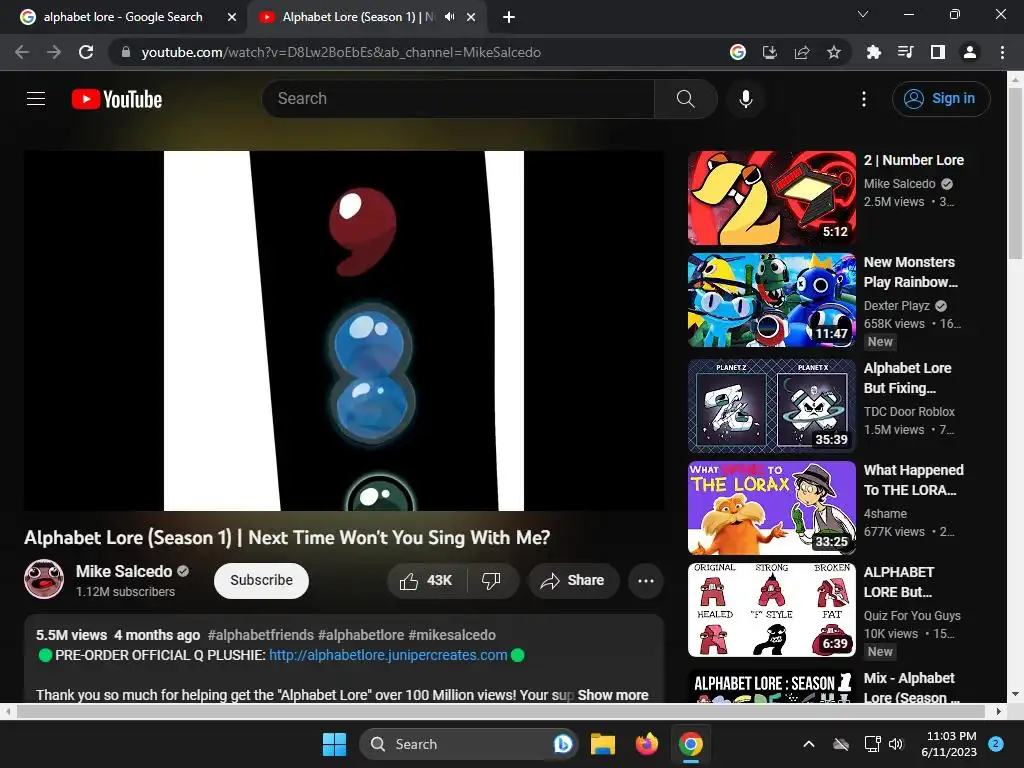1024x768 pixels.
Task: Go back with browser back arrow
Action: point(22,52)
